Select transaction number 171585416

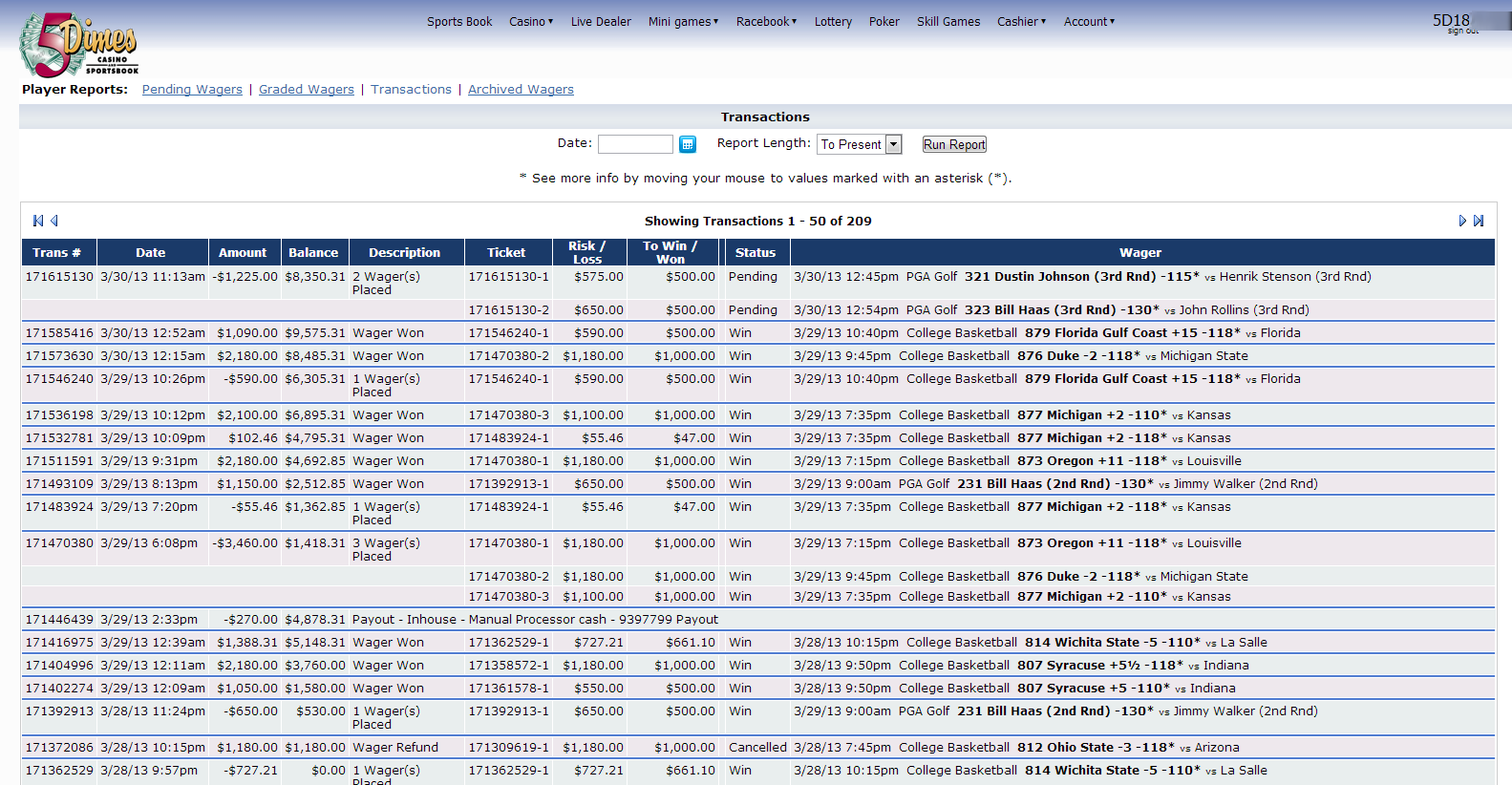pyautogui.click(x=59, y=333)
